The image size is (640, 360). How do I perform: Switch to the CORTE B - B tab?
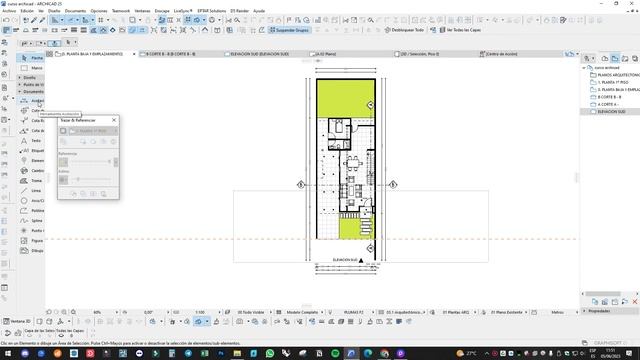(180, 54)
